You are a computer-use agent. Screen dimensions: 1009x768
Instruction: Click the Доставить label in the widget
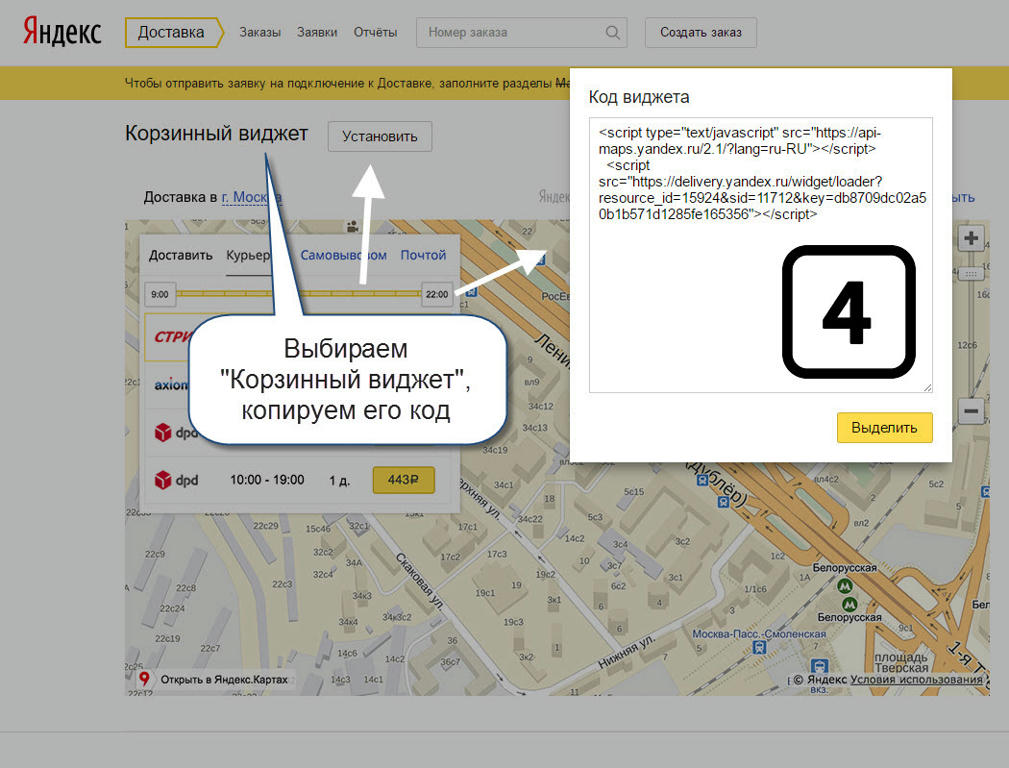pyautogui.click(x=181, y=256)
